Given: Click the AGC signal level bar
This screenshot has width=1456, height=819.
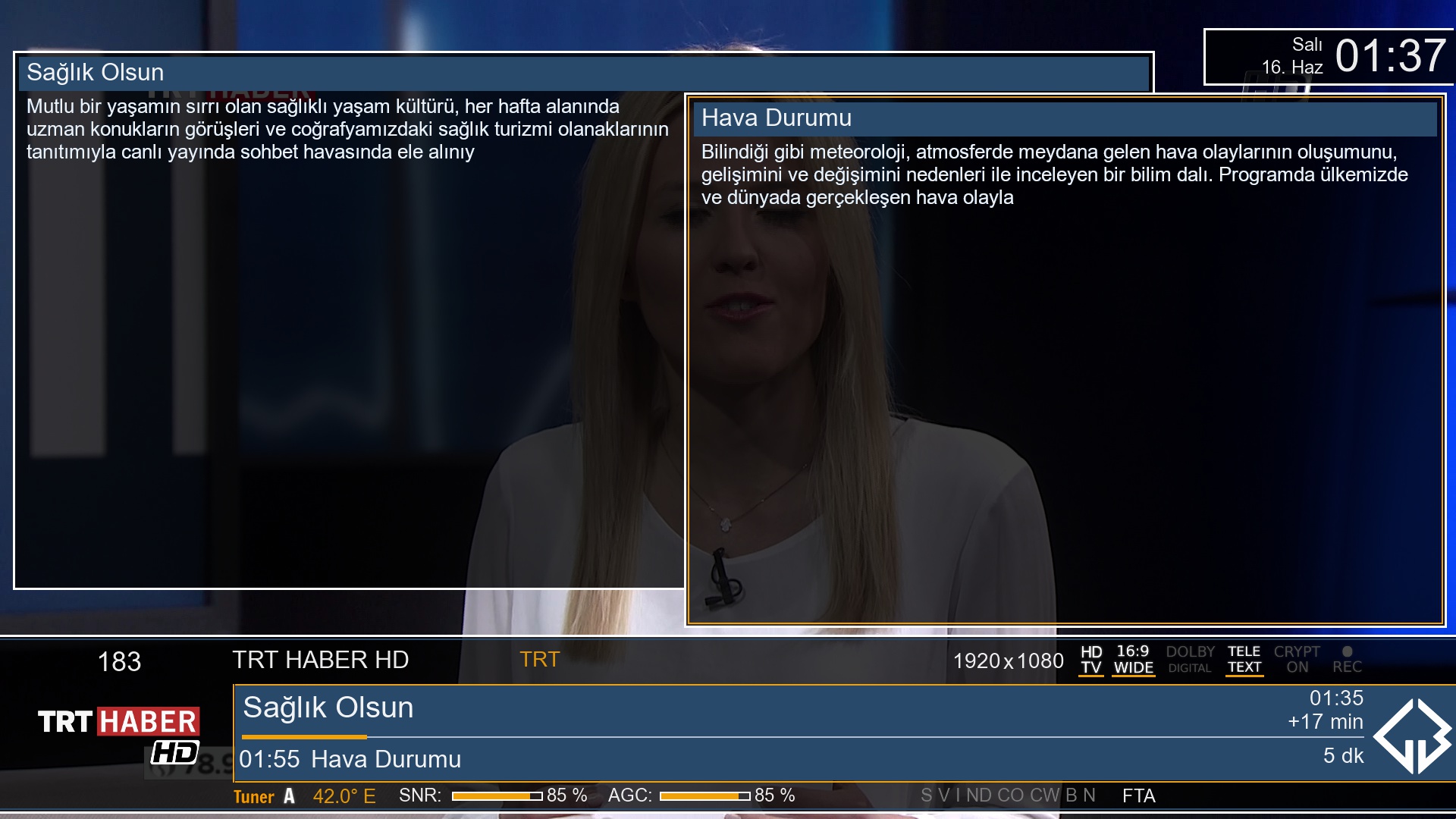Looking at the screenshot, I should pyautogui.click(x=704, y=795).
